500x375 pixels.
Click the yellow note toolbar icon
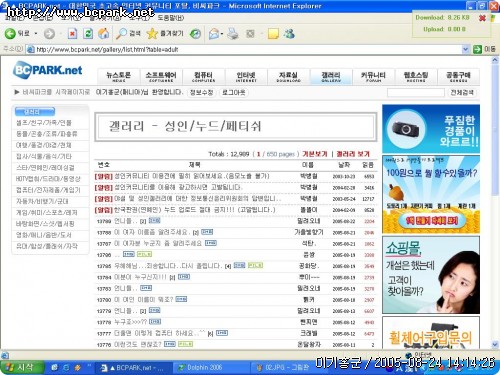point(273,34)
